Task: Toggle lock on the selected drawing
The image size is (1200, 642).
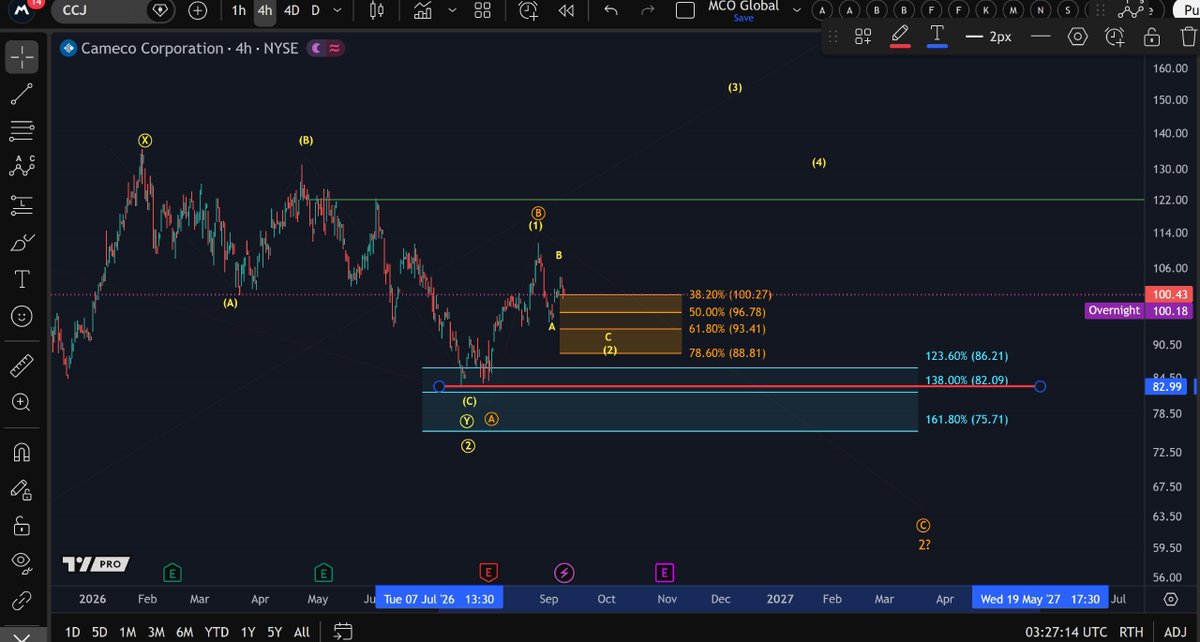Action: click(1151, 37)
